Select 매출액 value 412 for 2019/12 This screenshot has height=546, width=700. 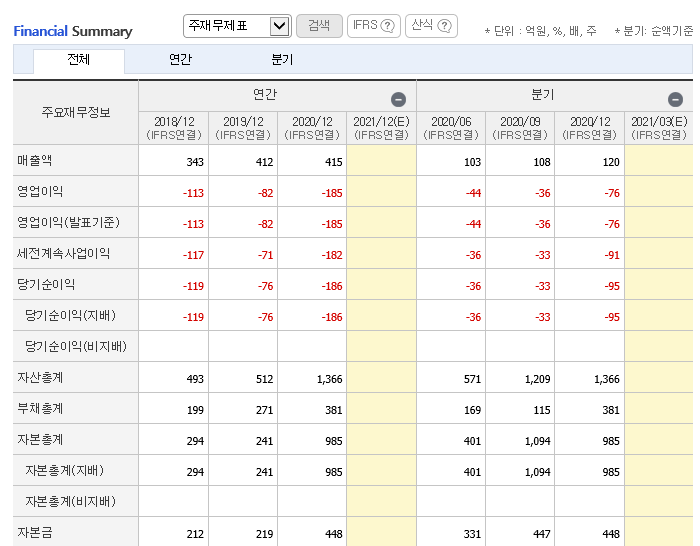(264, 162)
